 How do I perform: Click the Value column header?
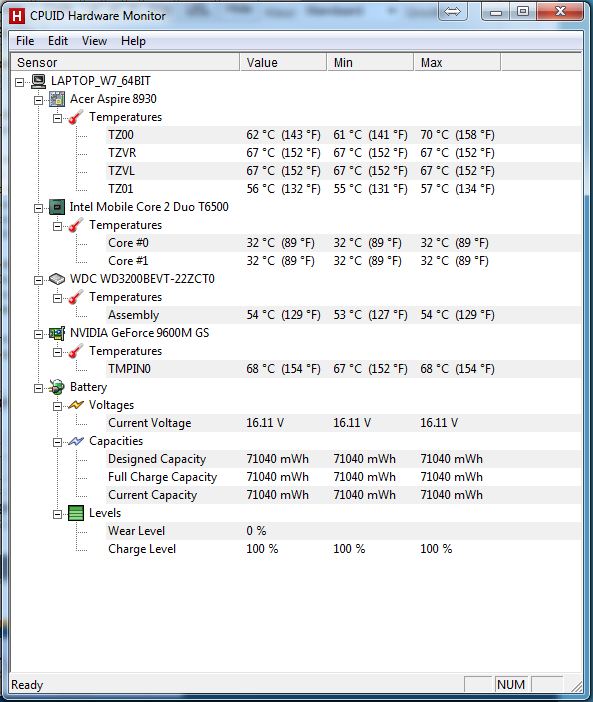coord(283,62)
